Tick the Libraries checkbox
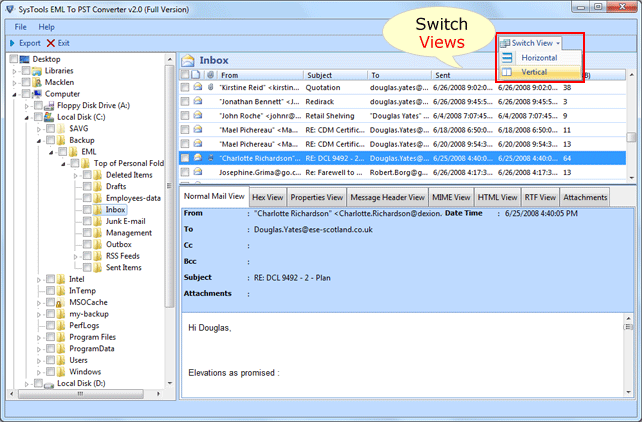642x422 pixels. [26, 70]
